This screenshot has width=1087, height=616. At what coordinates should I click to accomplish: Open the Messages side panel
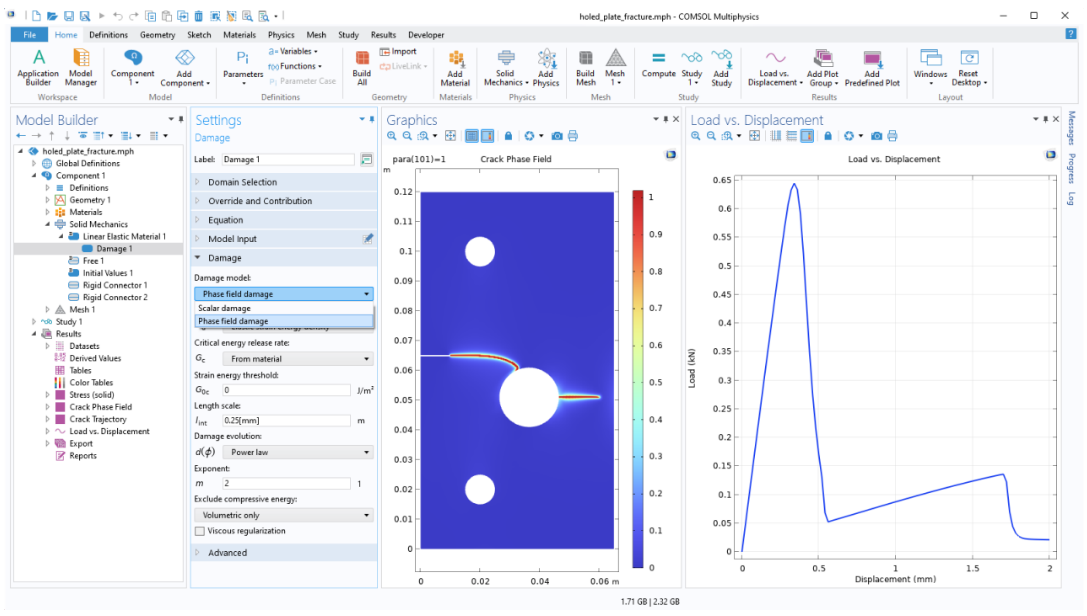[x=1072, y=127]
